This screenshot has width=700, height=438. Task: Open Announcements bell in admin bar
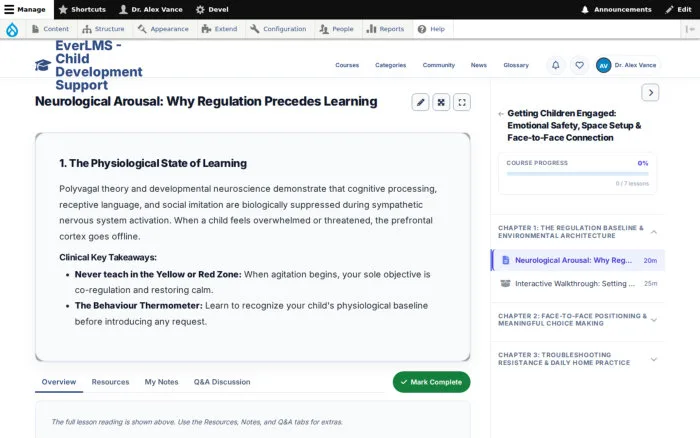pyautogui.click(x=616, y=9)
